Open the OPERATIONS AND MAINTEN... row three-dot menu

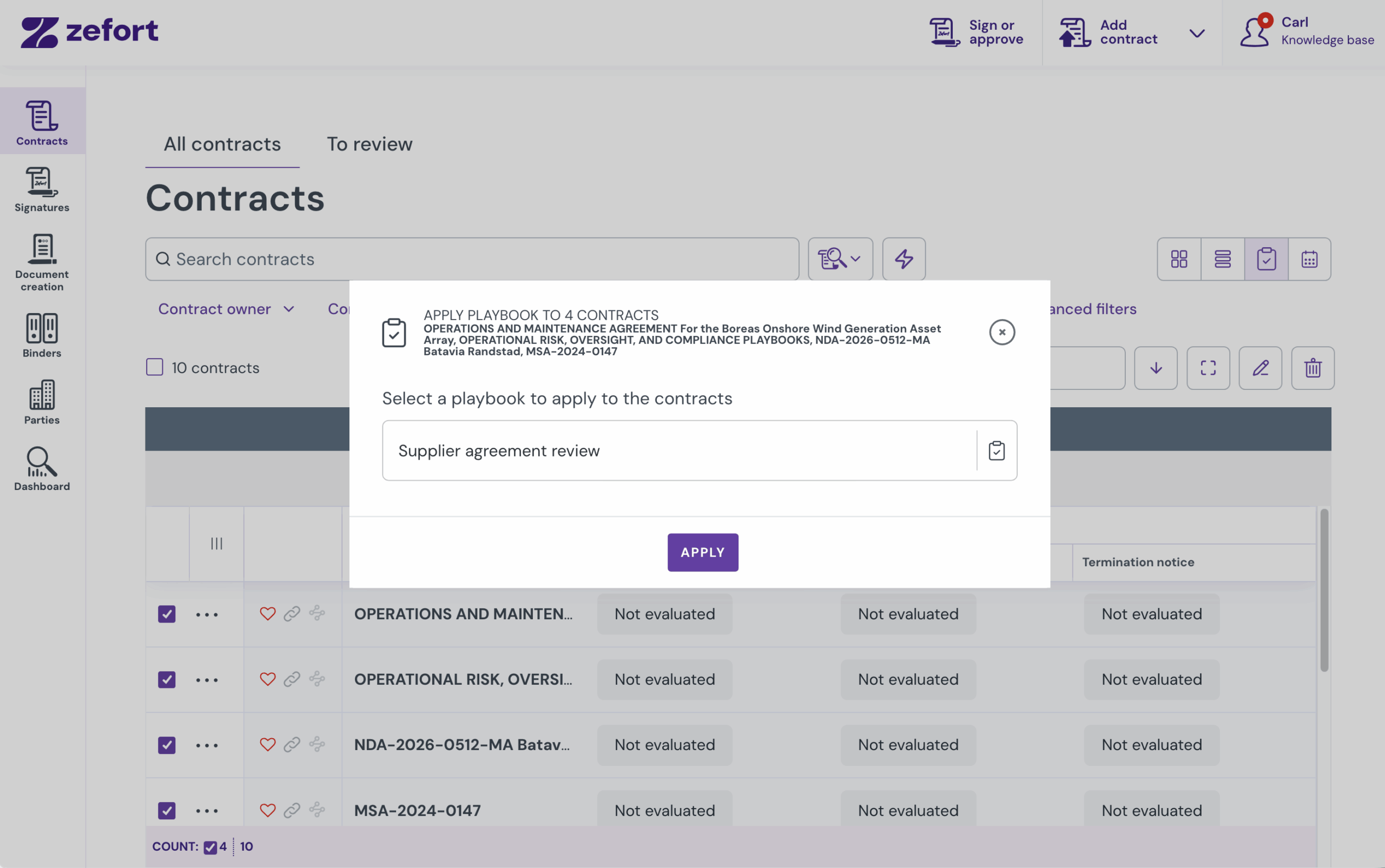tap(207, 614)
